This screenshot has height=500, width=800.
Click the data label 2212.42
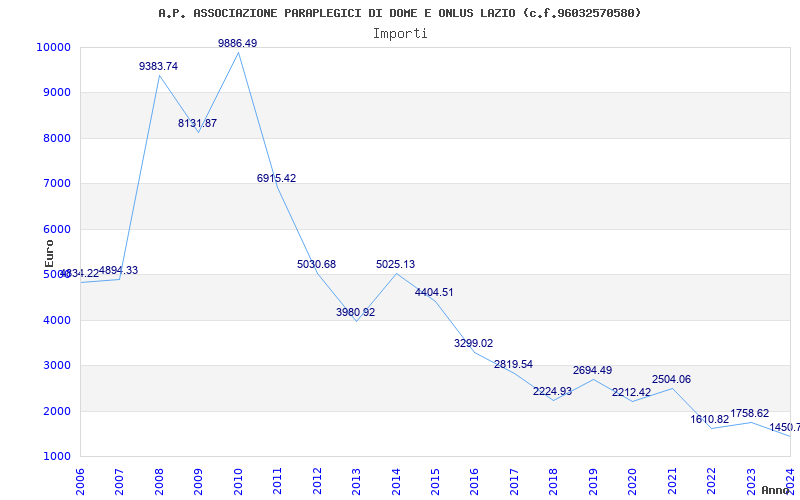[632, 393]
